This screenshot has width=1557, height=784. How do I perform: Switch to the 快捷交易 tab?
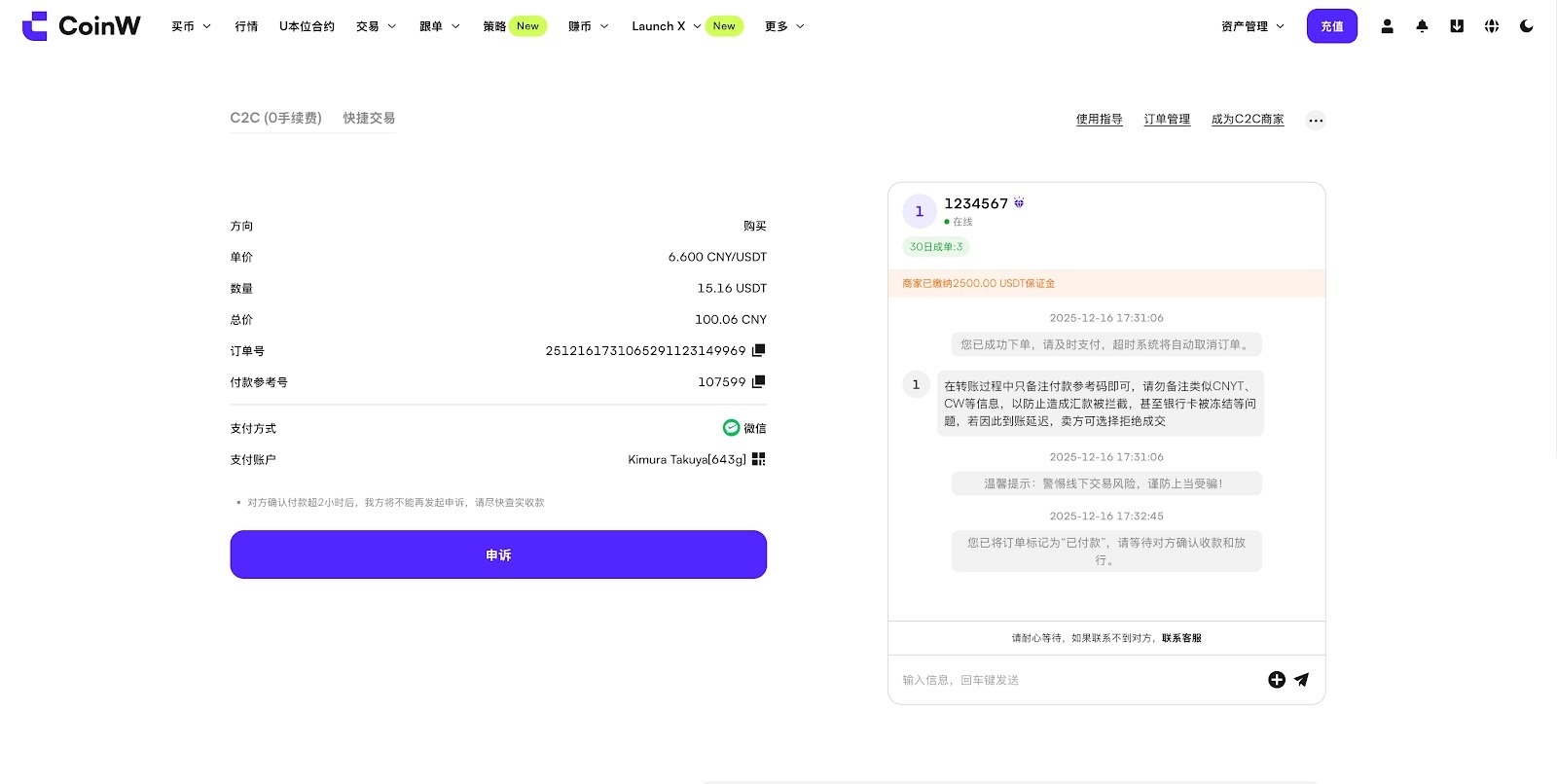(x=369, y=118)
